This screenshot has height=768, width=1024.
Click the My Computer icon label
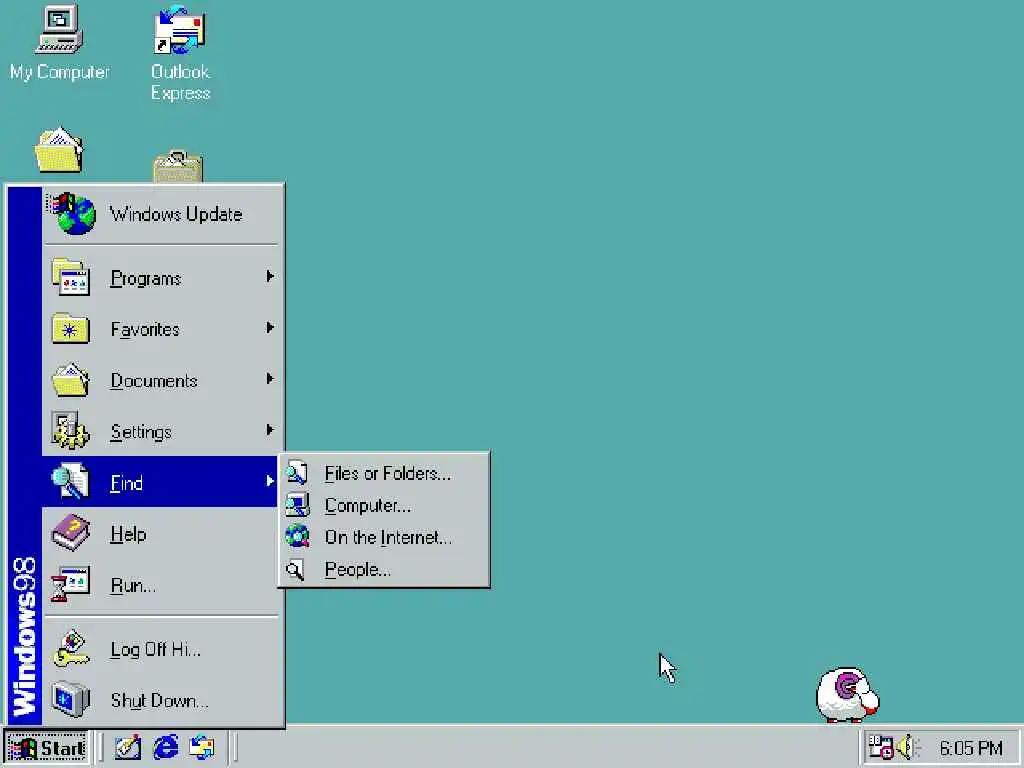coord(59,72)
